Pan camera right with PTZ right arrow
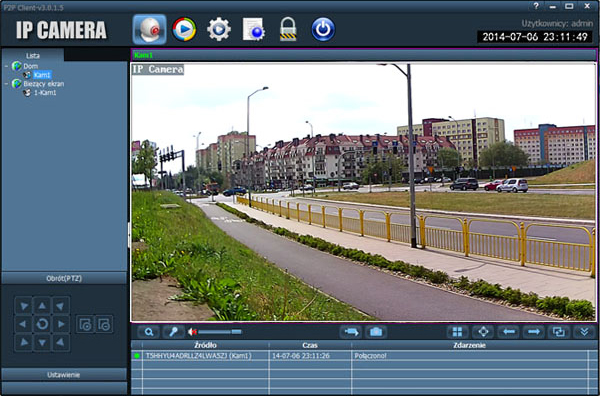Viewport: 600px width, 396px height. point(61,324)
